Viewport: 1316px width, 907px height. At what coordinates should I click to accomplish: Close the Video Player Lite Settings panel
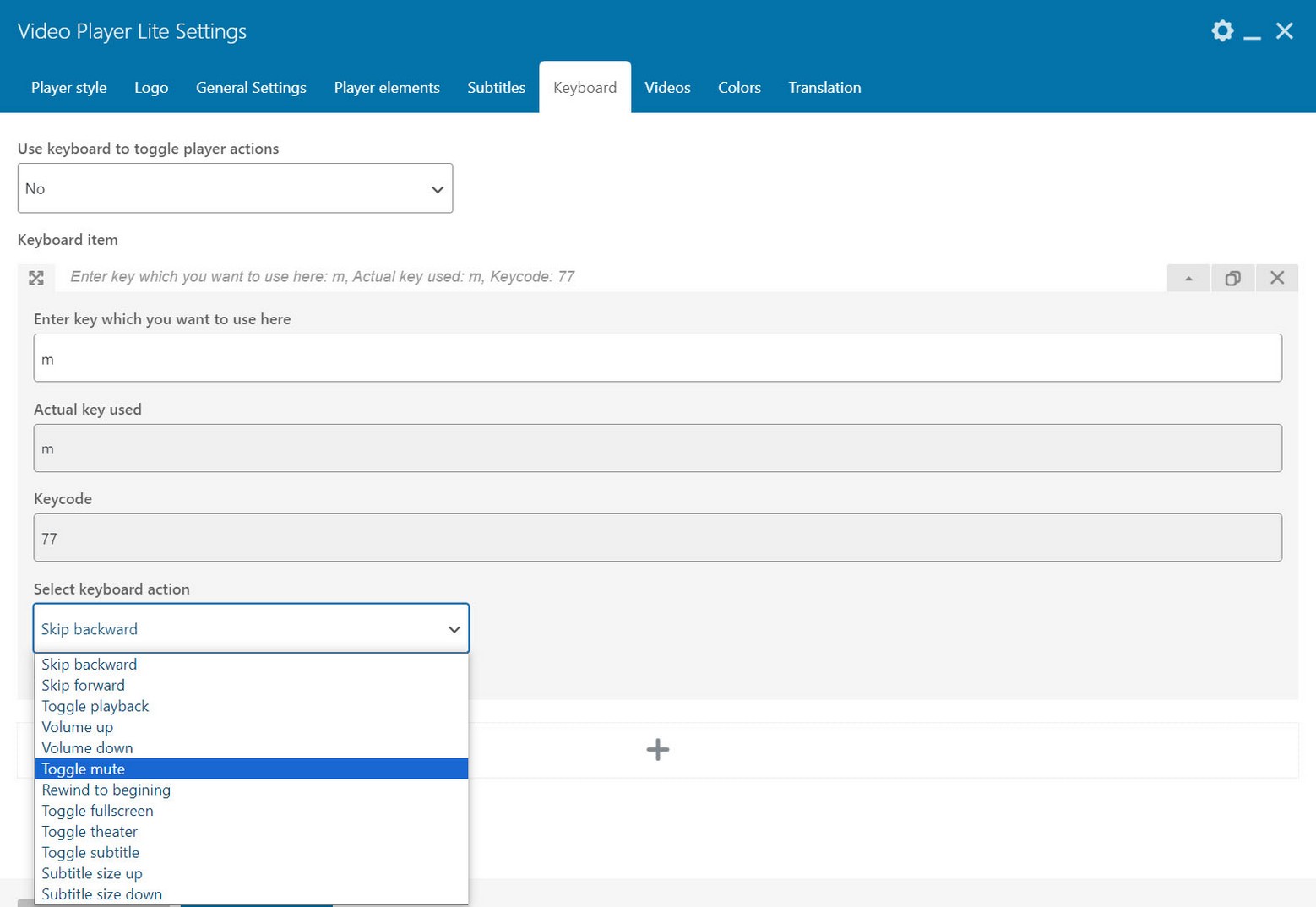point(1284,31)
